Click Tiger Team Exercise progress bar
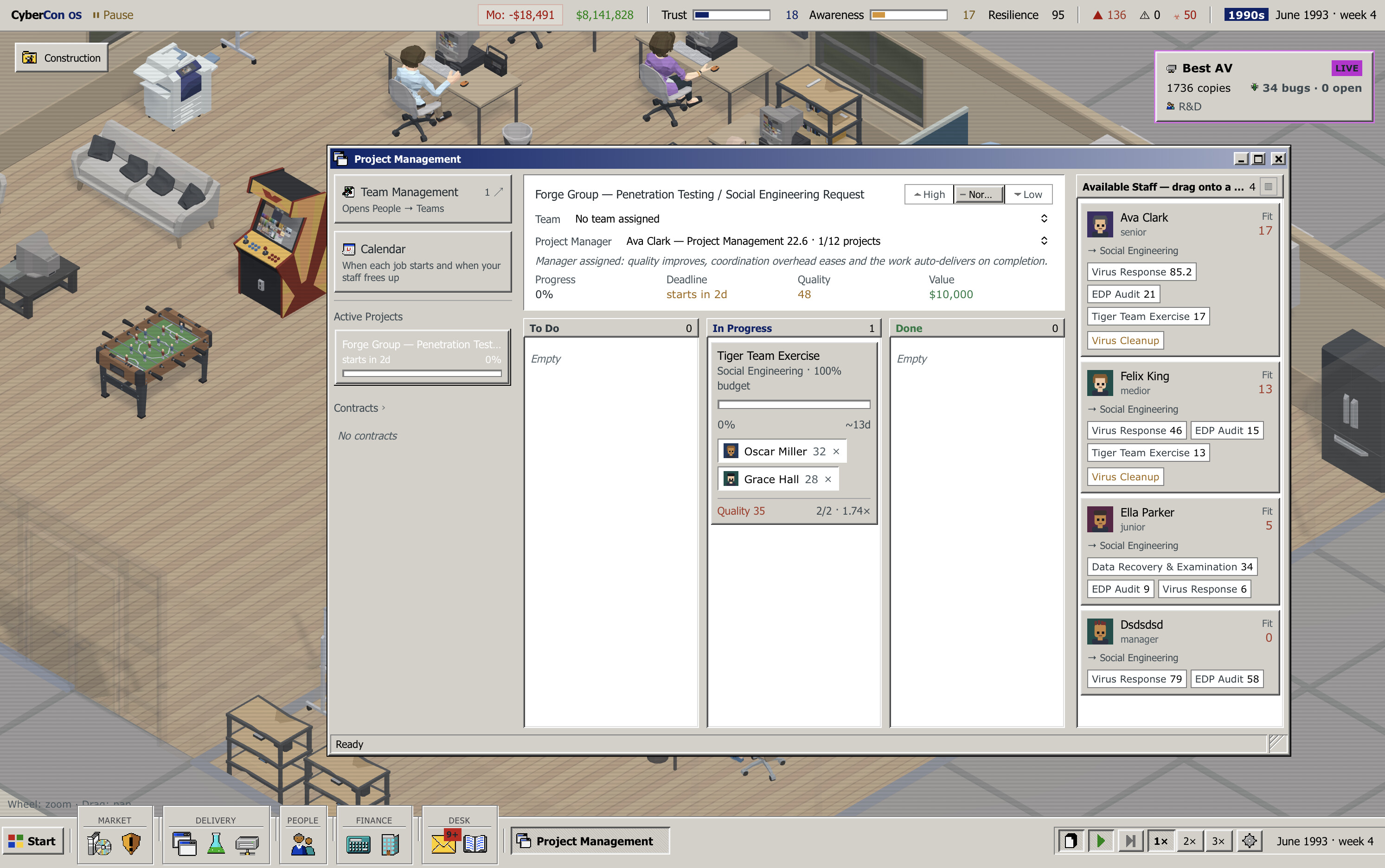Screen dimensions: 1385x868 (794, 405)
